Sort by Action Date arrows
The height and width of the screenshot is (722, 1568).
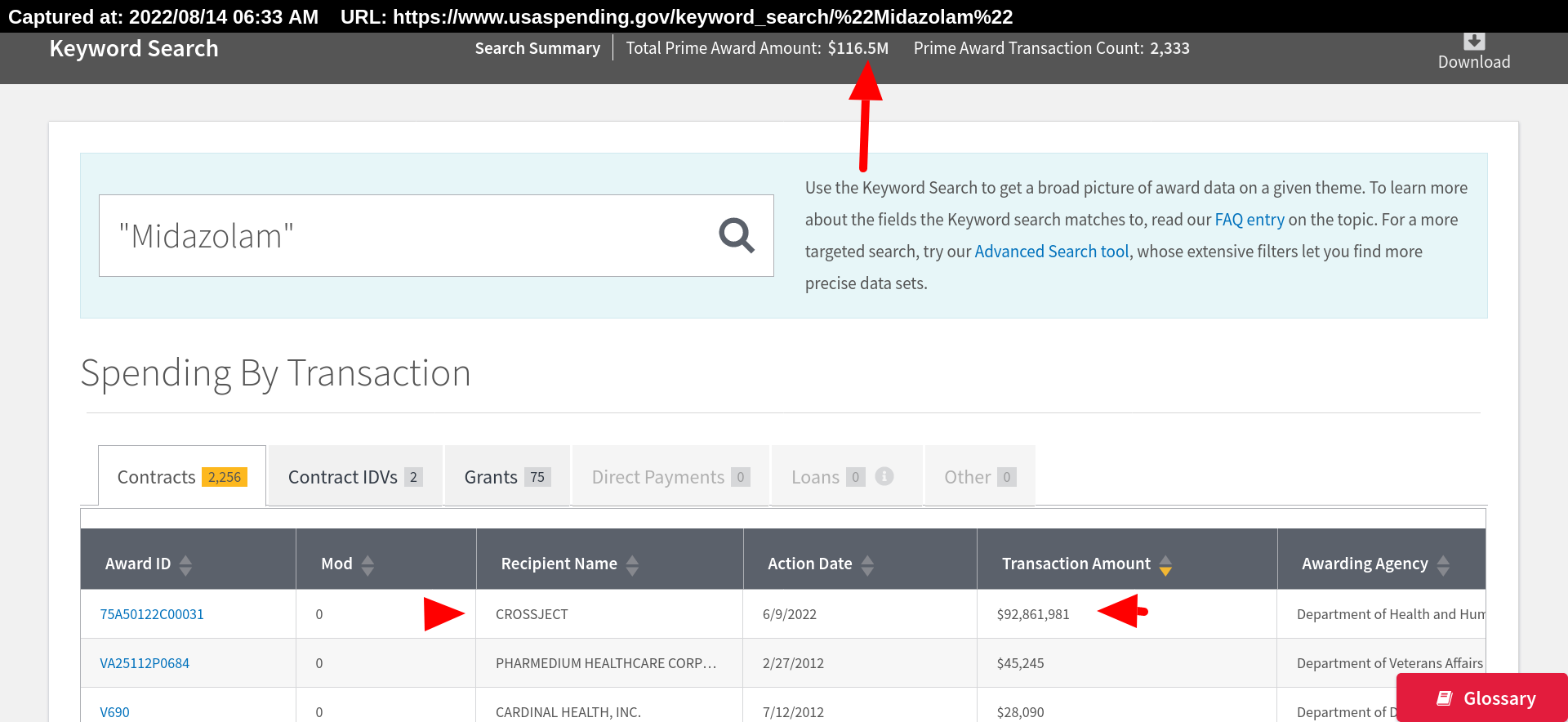click(867, 565)
